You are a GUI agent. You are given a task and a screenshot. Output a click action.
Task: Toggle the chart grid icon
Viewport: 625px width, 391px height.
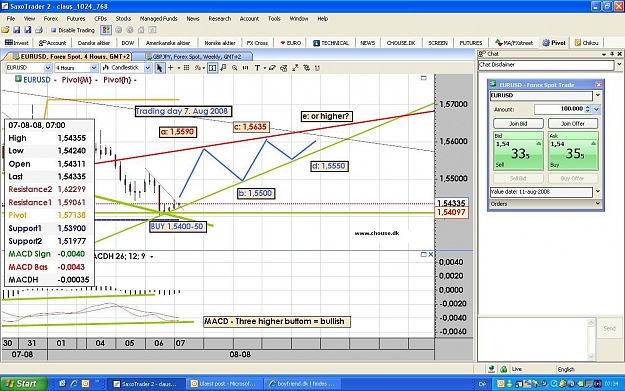click(186, 68)
